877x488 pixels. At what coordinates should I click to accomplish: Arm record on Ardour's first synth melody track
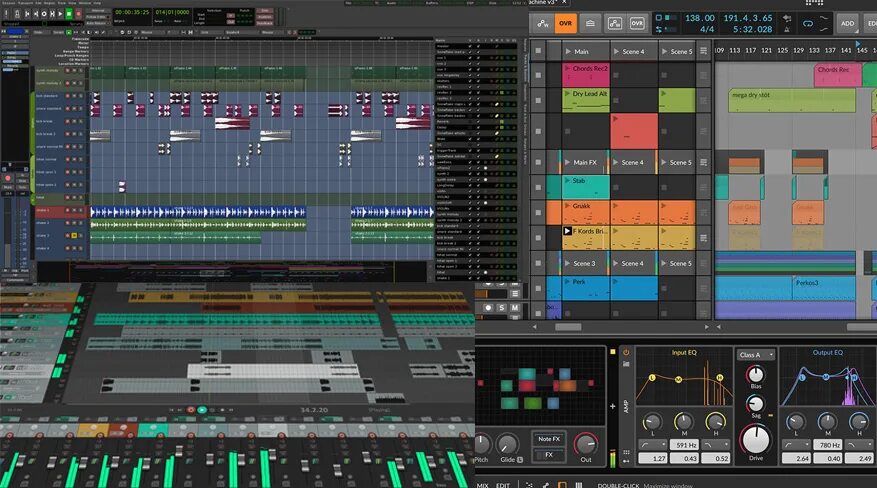coord(68,70)
